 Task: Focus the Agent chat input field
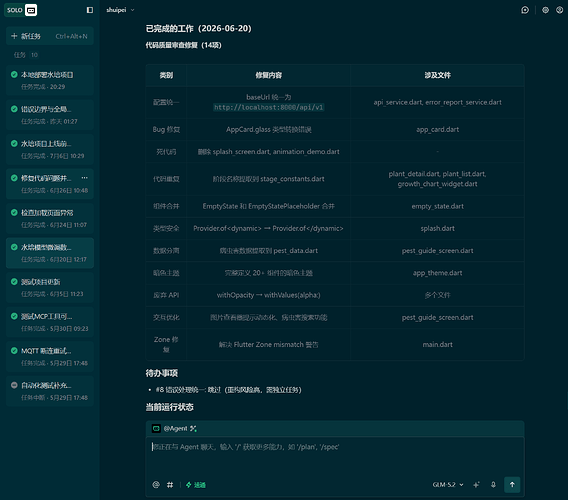point(335,457)
